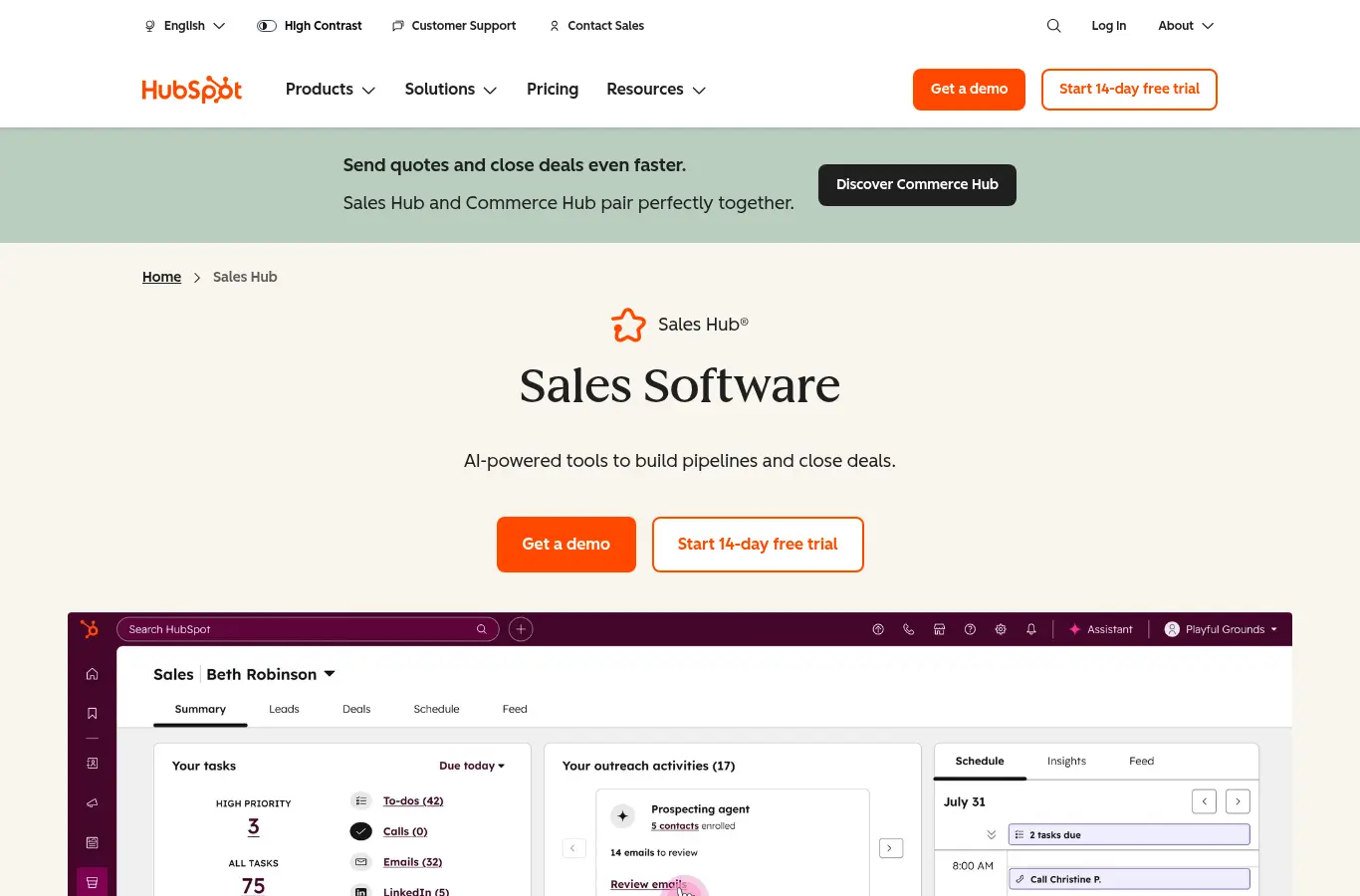Click the Search HubSpot input field
The image size is (1360, 896).
(308, 629)
